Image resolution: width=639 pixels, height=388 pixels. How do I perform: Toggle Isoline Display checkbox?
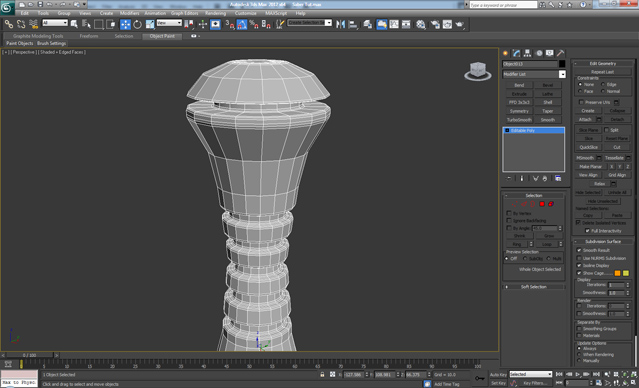pos(579,265)
